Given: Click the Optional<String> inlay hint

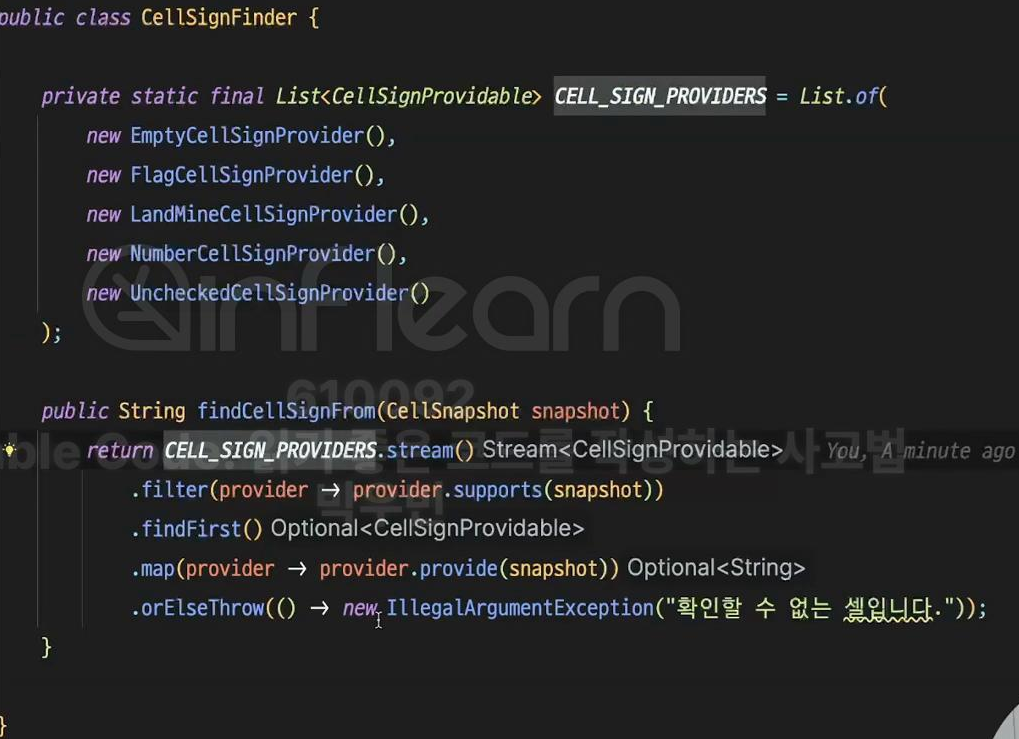Looking at the screenshot, I should coord(716,567).
